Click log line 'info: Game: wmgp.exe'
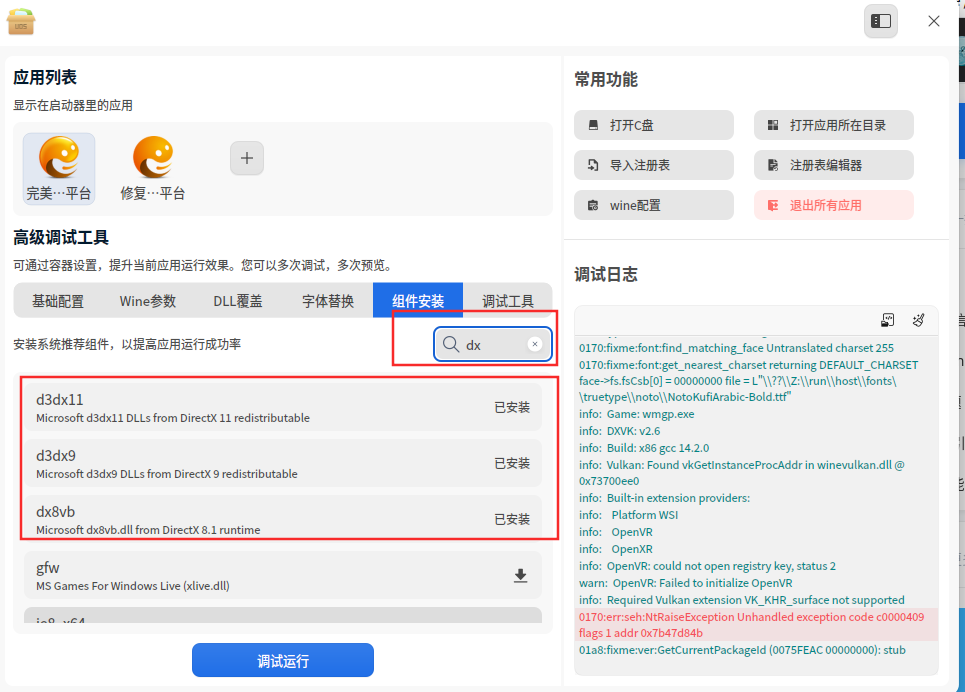Image resolution: width=965 pixels, height=692 pixels. pos(636,414)
